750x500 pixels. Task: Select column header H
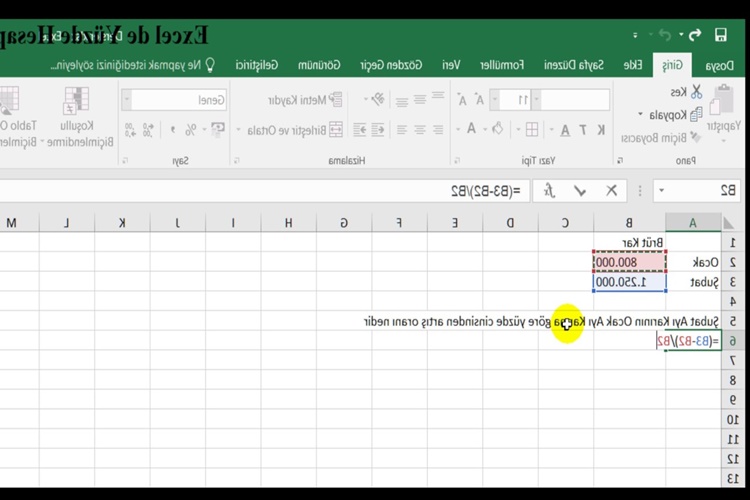288,222
